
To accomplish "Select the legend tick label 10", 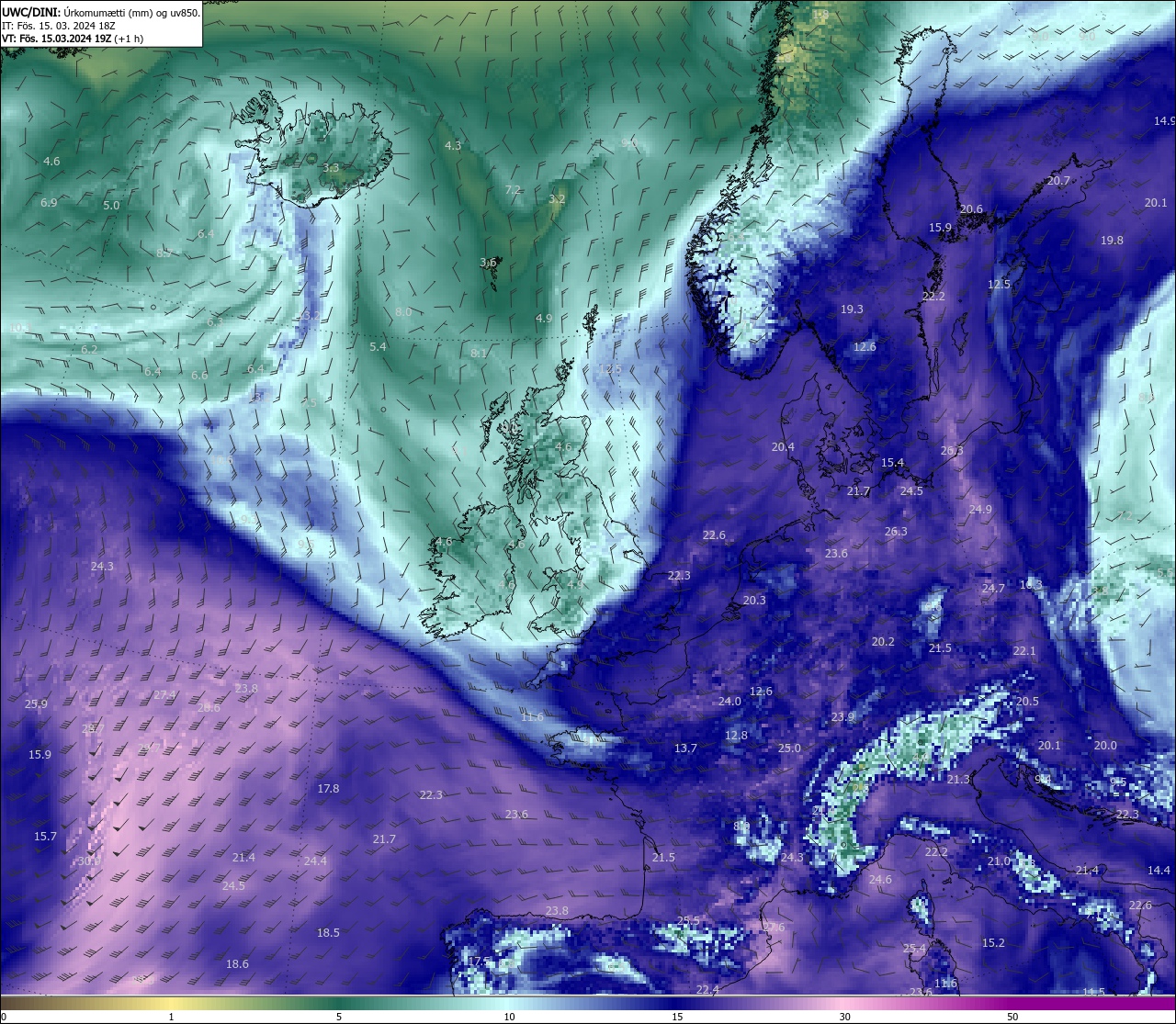I will (509, 1017).
